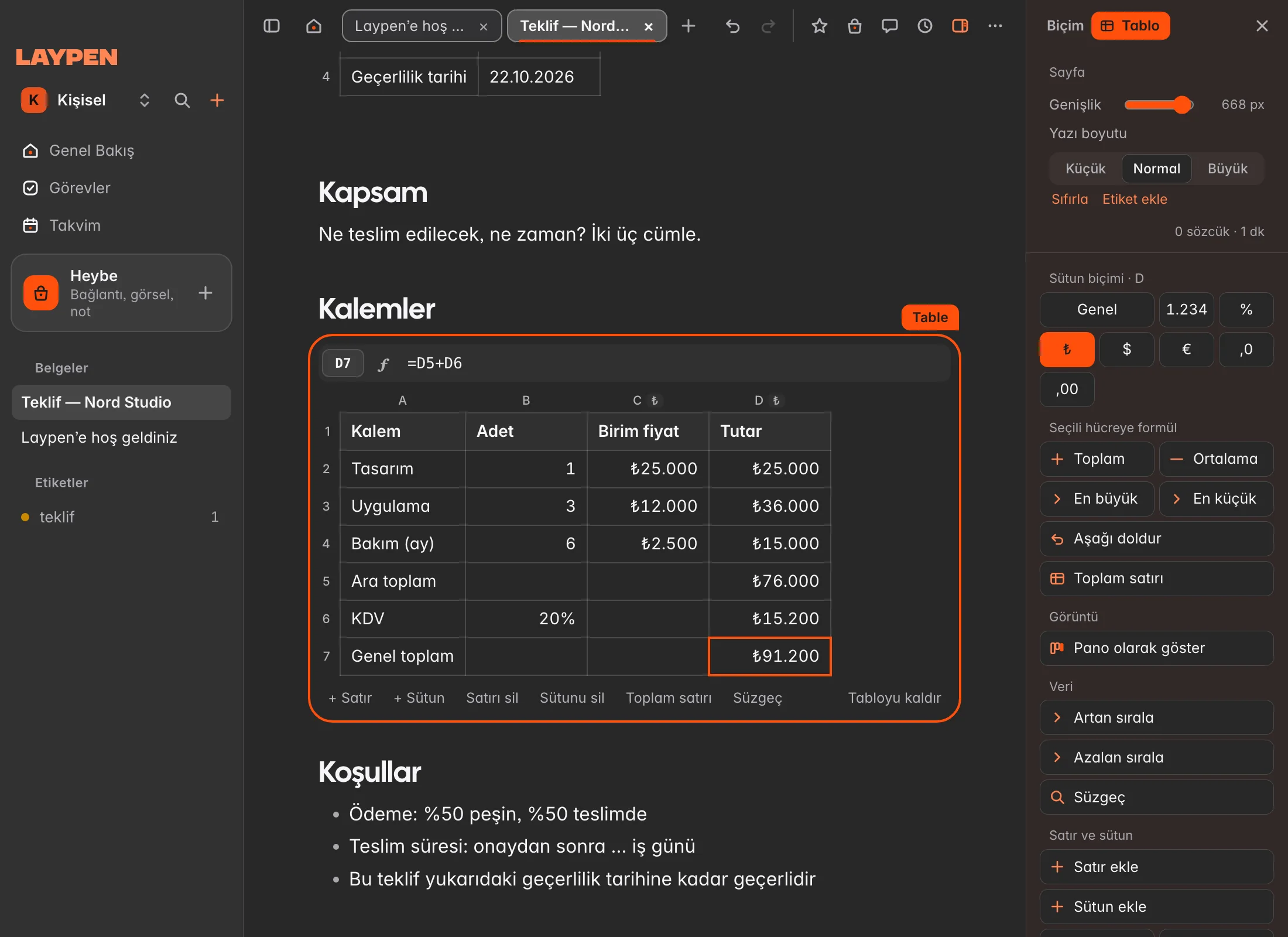The image size is (1288, 937).
Task: Star this document as favorite
Action: tap(820, 26)
